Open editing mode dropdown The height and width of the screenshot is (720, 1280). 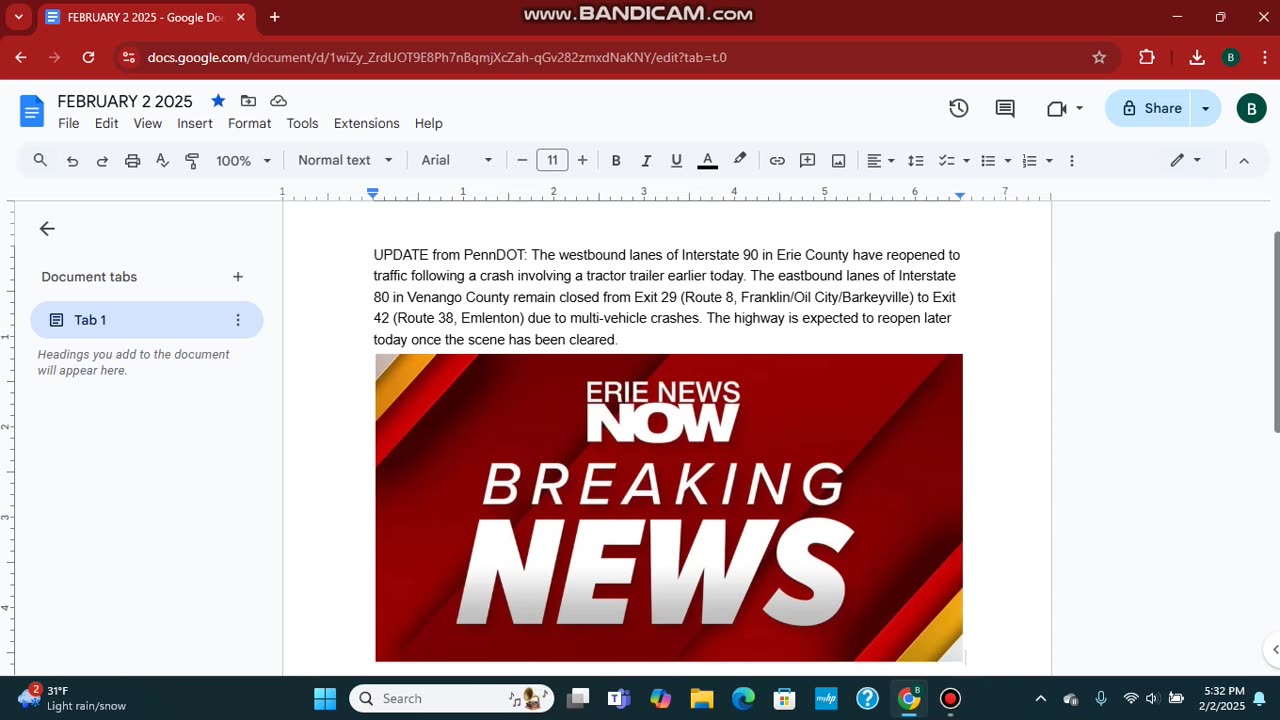(x=1186, y=160)
